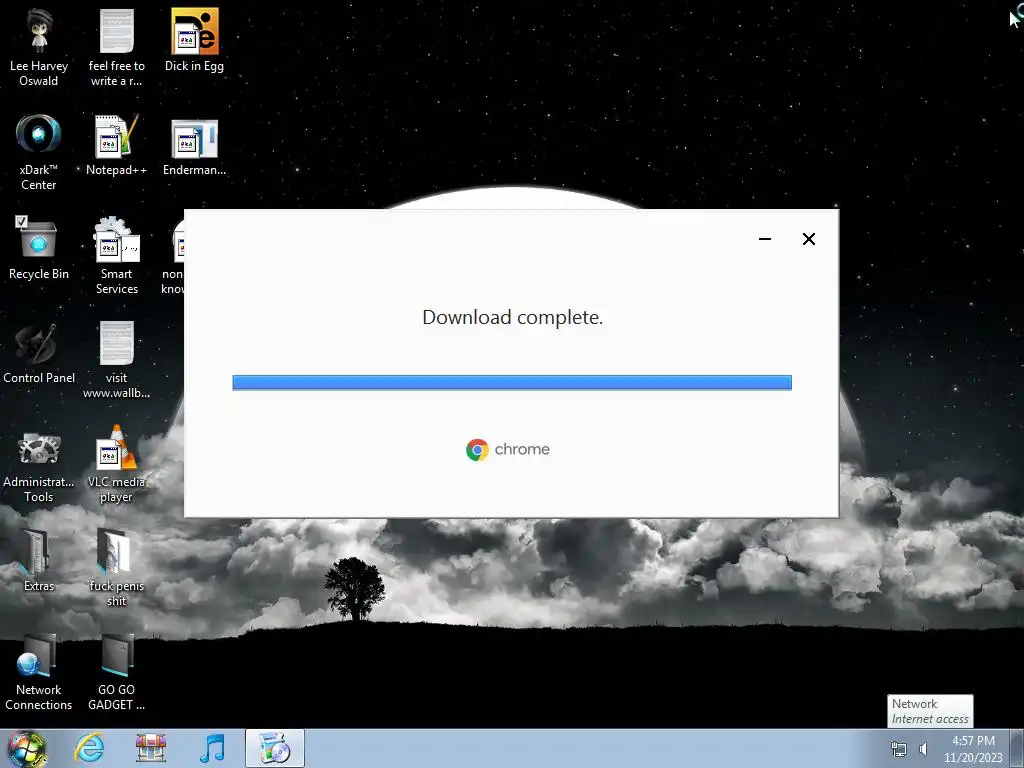Open Smart Services desktop icon
The image size is (1024, 768).
116,255
